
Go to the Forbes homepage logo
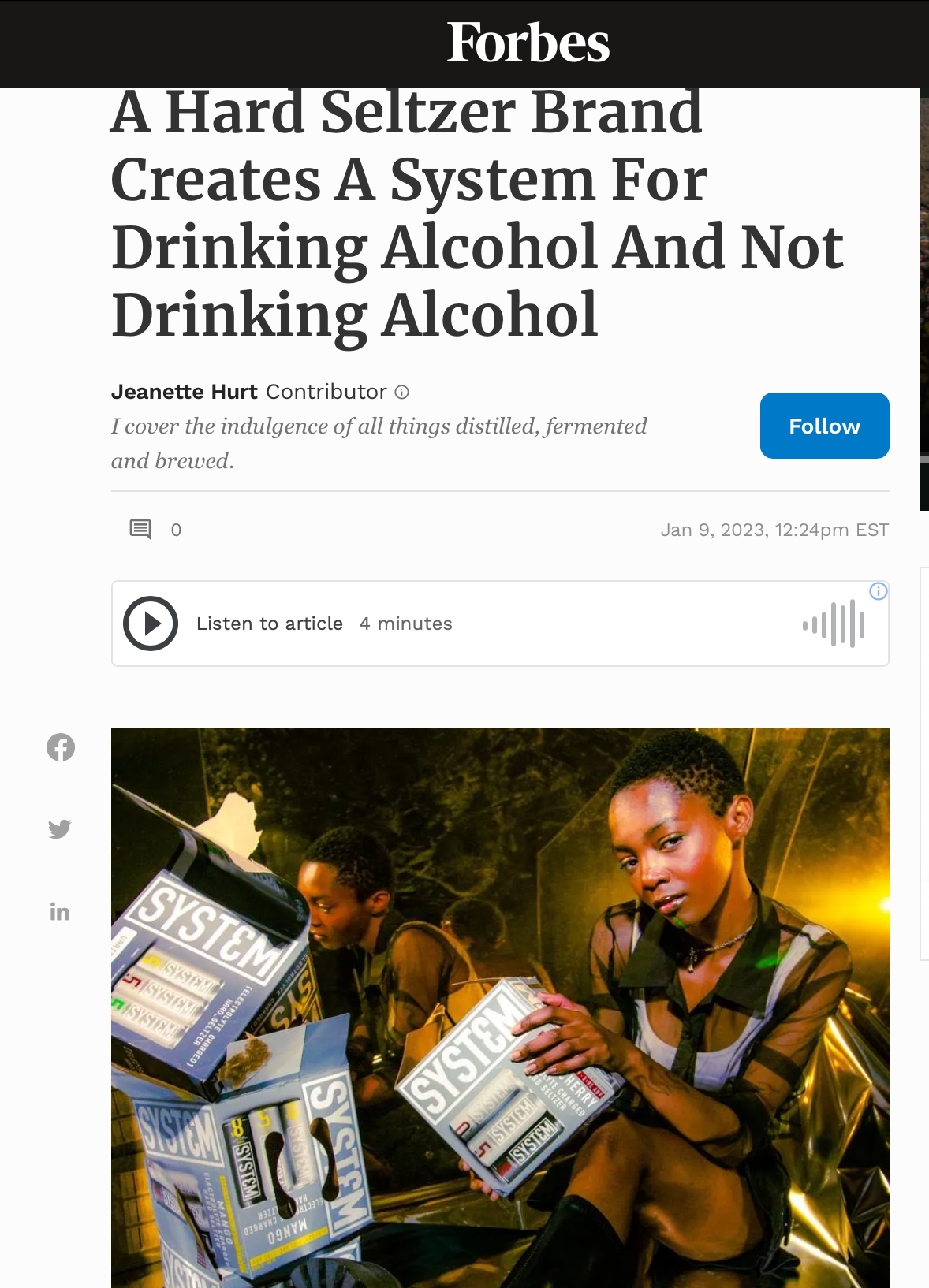click(528, 43)
